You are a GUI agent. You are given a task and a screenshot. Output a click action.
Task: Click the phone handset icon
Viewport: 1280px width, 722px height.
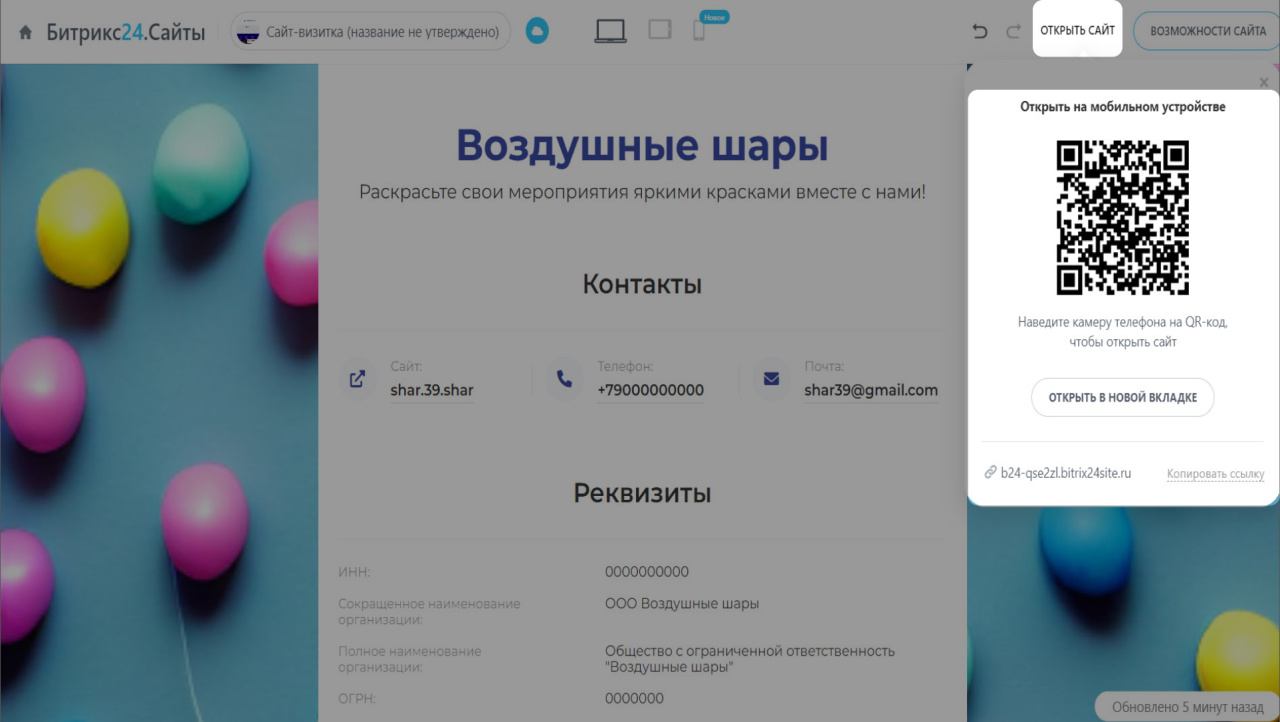[x=565, y=380]
